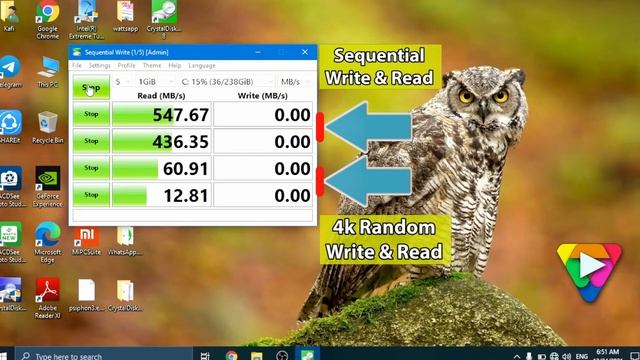
Task: Open the Help menu
Action: tap(175, 65)
